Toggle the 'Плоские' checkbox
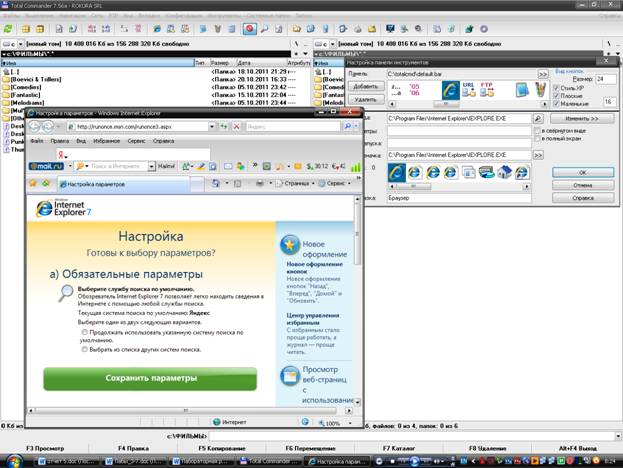The image size is (623, 468). (x=556, y=95)
